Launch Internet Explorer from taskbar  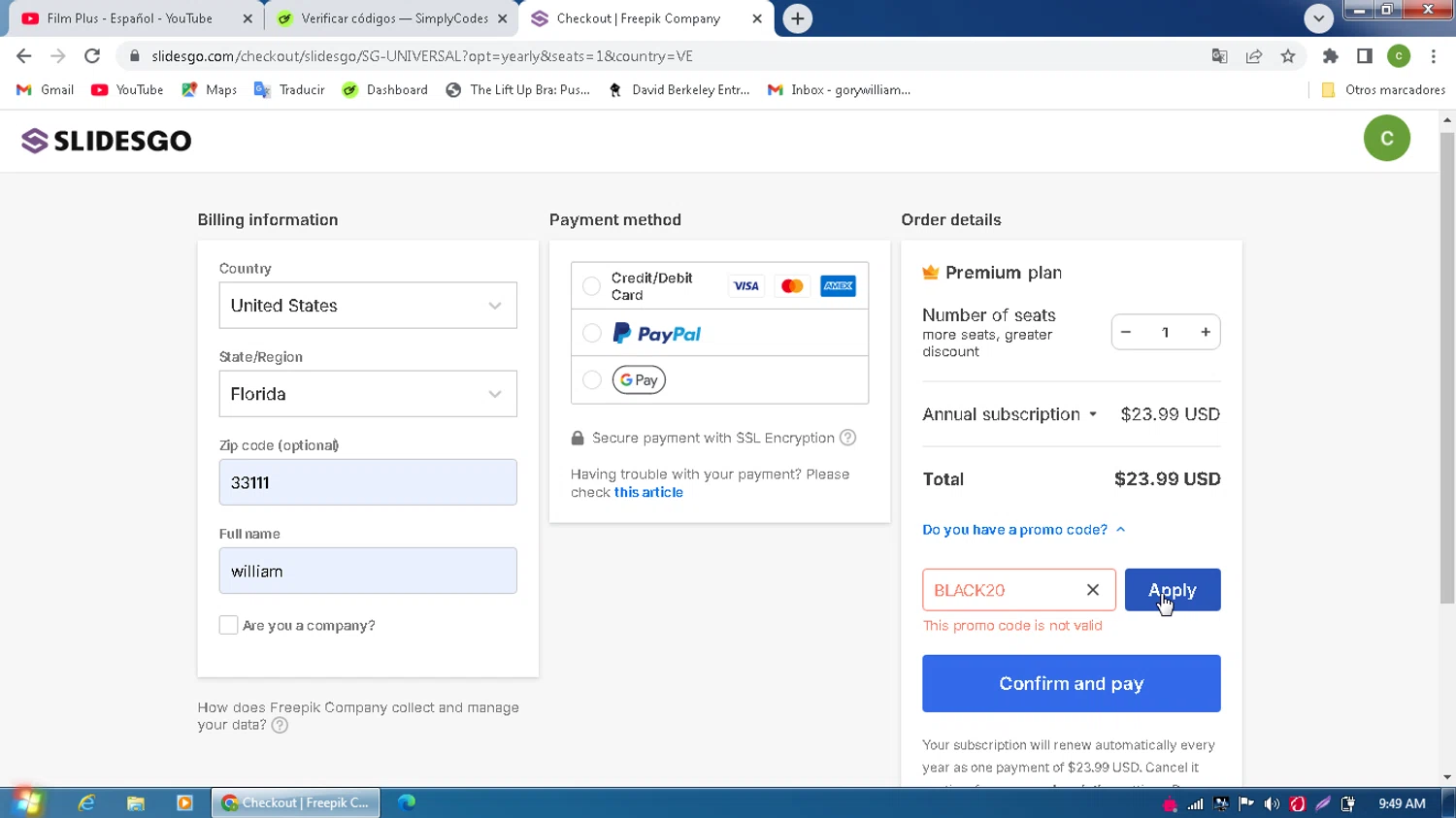click(87, 802)
